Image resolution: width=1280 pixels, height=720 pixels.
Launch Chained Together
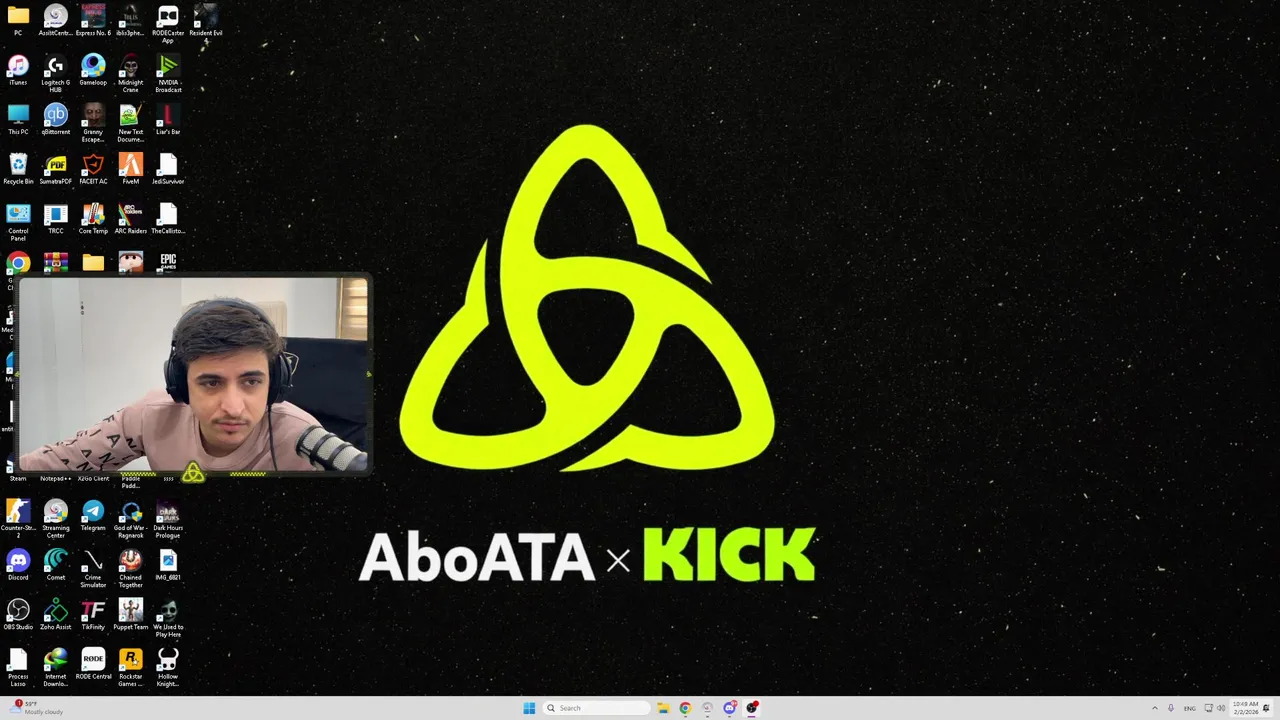pos(130,569)
